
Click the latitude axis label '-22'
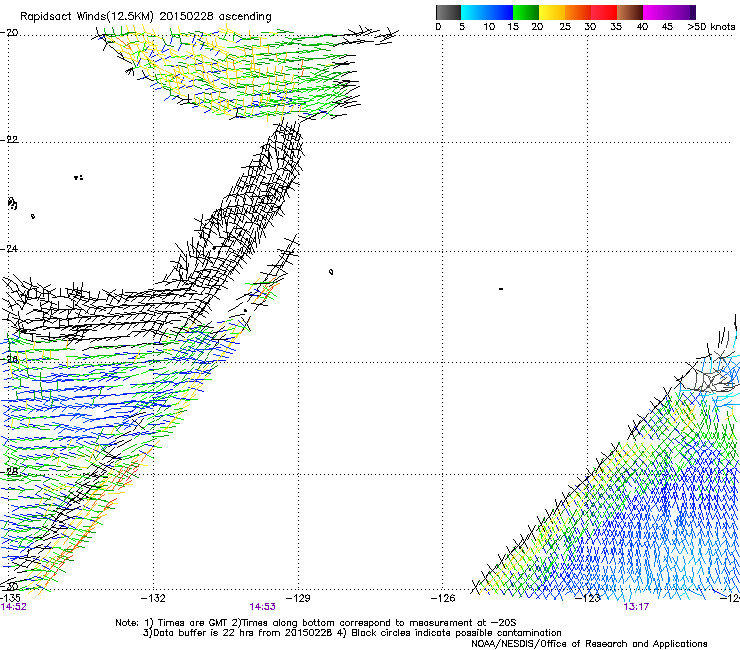pos(9,139)
